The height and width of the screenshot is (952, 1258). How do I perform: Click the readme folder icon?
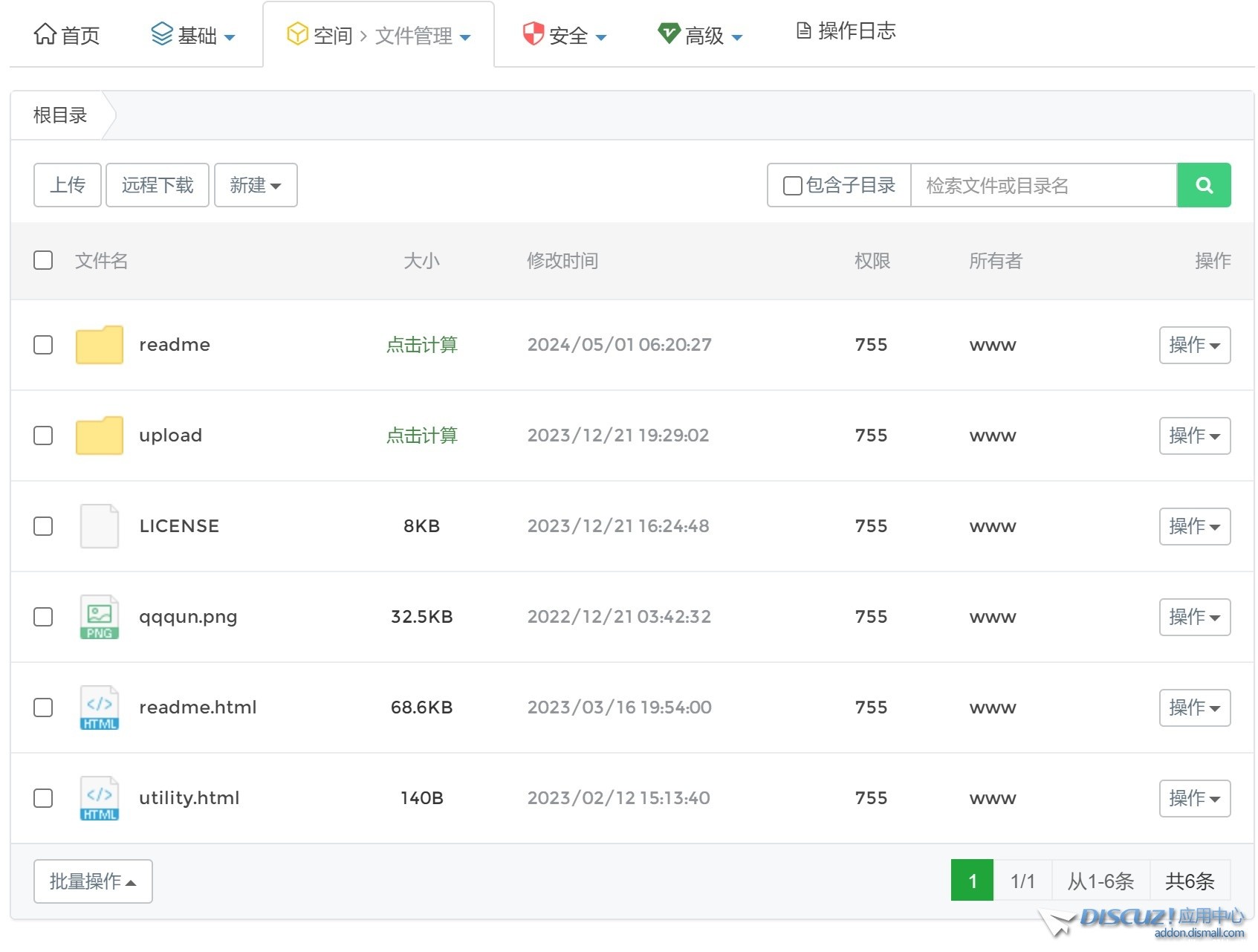click(99, 345)
